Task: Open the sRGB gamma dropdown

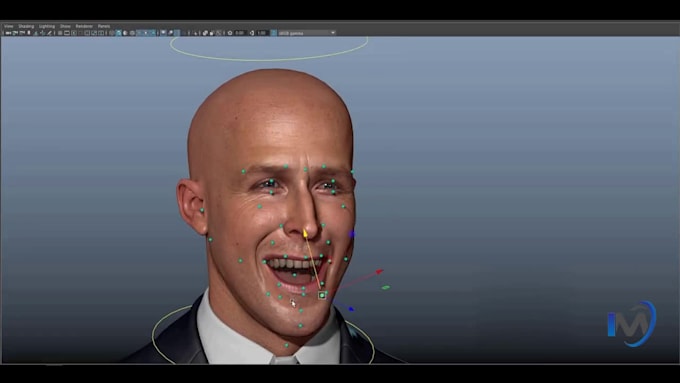Action: coord(307,33)
